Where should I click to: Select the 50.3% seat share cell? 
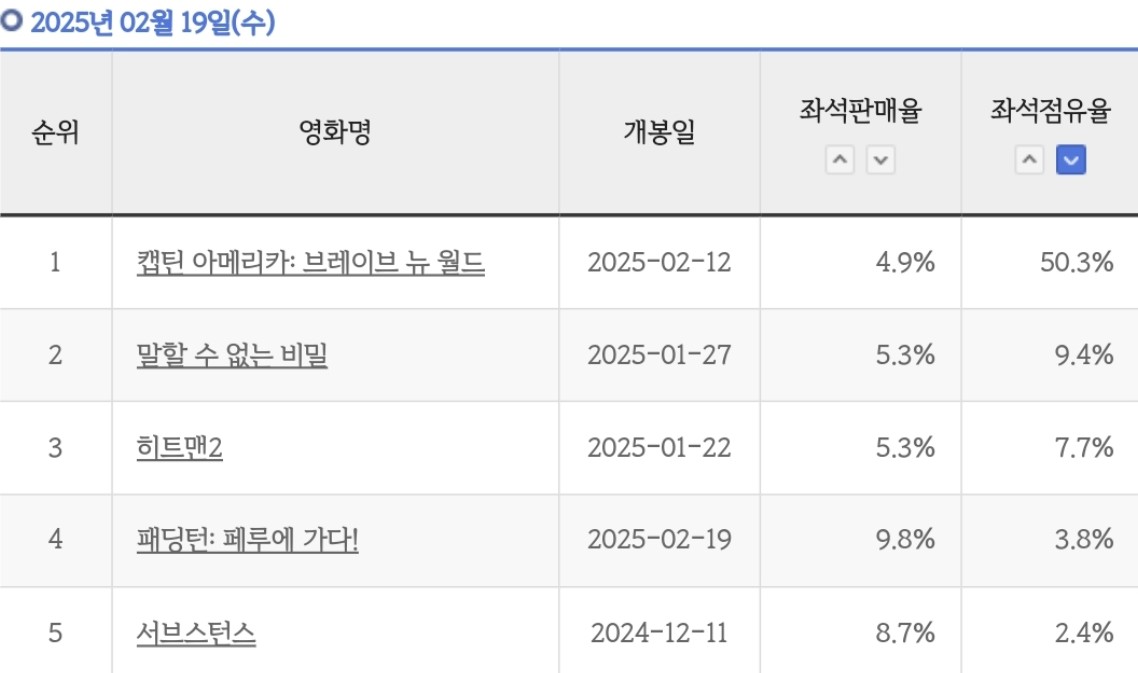click(x=1076, y=263)
